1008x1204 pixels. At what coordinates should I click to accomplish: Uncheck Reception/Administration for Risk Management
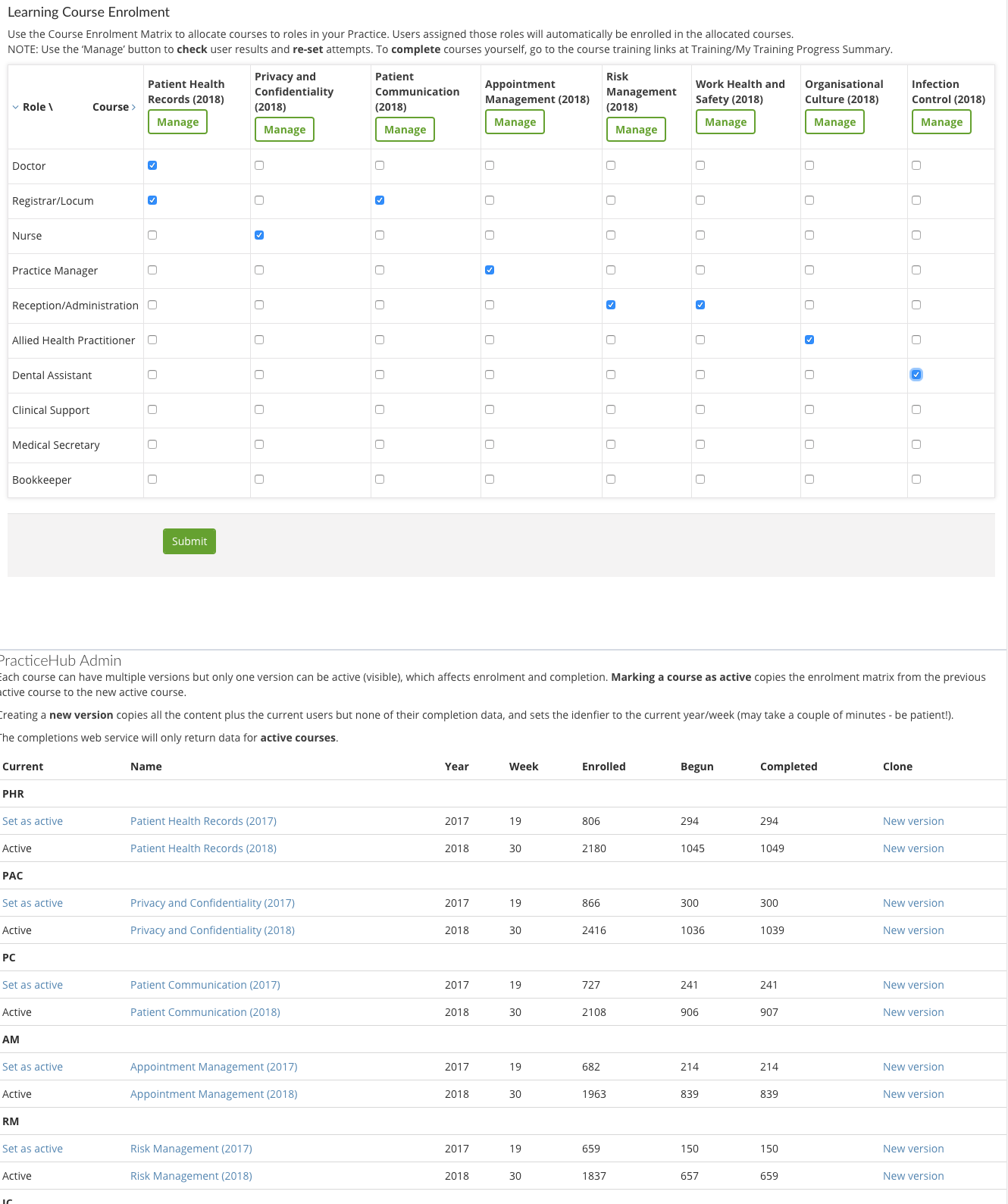tap(611, 305)
